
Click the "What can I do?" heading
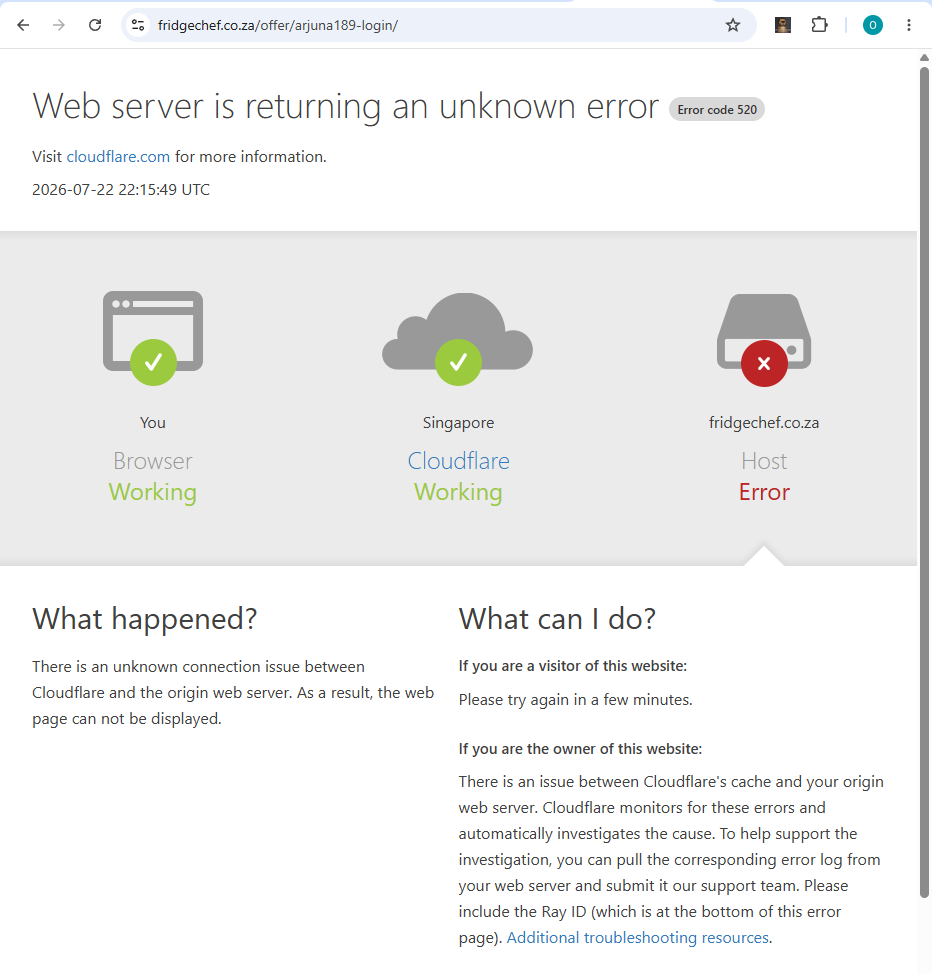557,619
